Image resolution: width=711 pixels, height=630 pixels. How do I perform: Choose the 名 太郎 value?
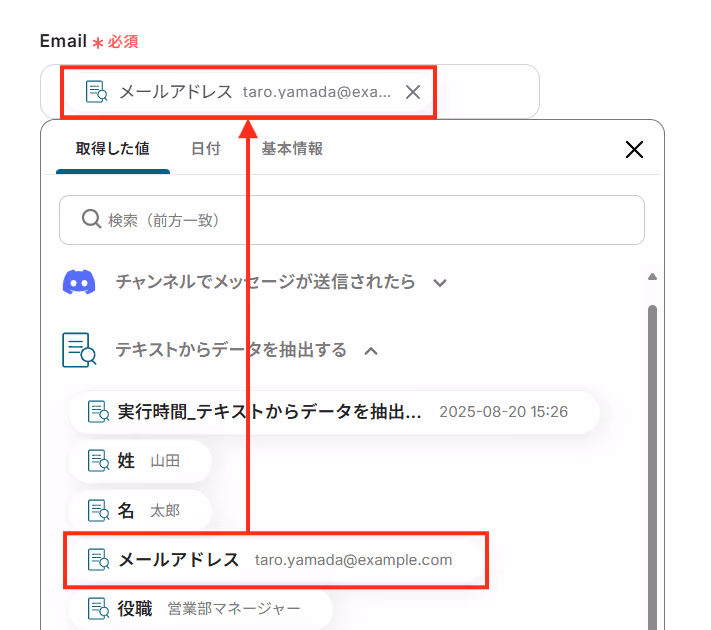(x=140, y=511)
